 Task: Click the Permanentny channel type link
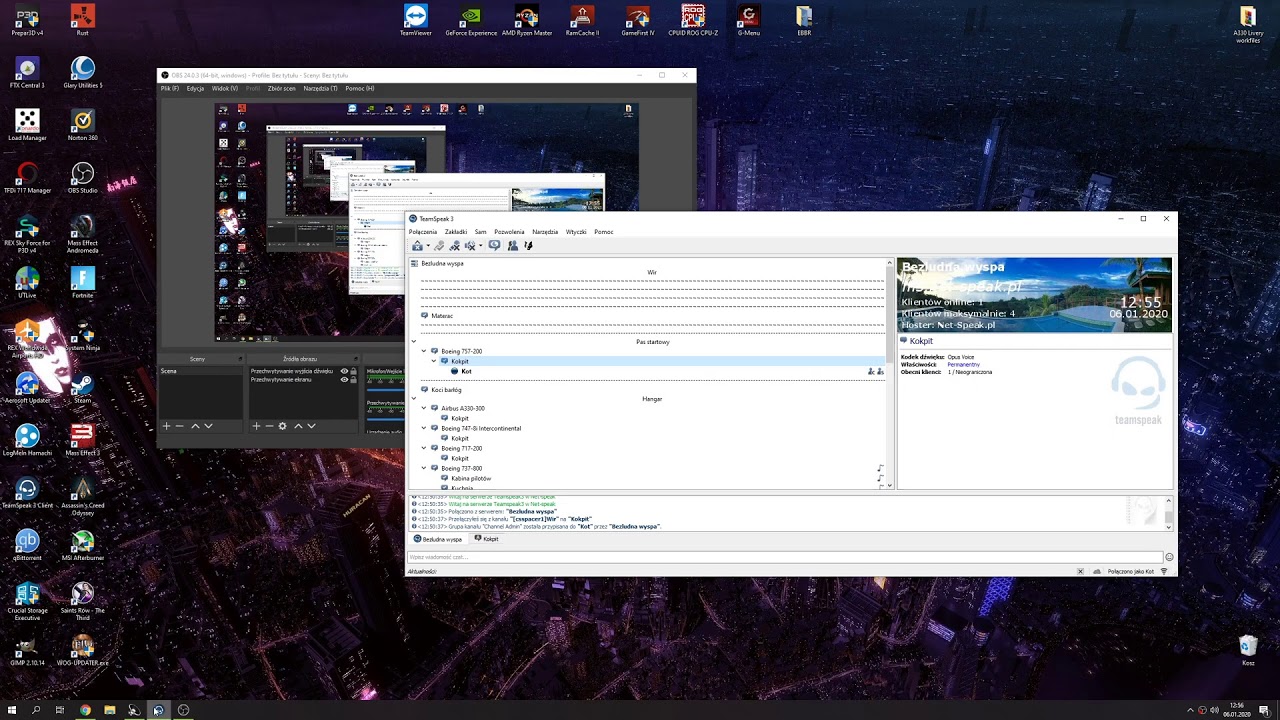[x=964, y=364]
